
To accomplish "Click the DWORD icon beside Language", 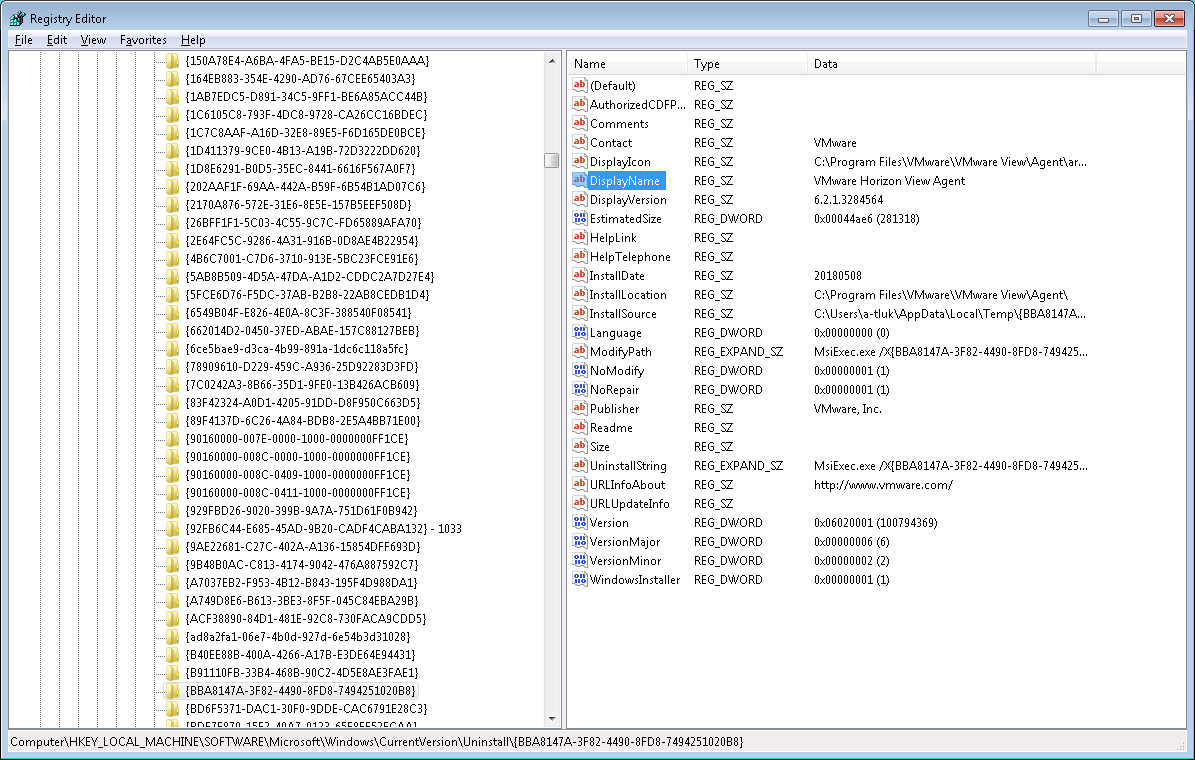I will click(580, 332).
